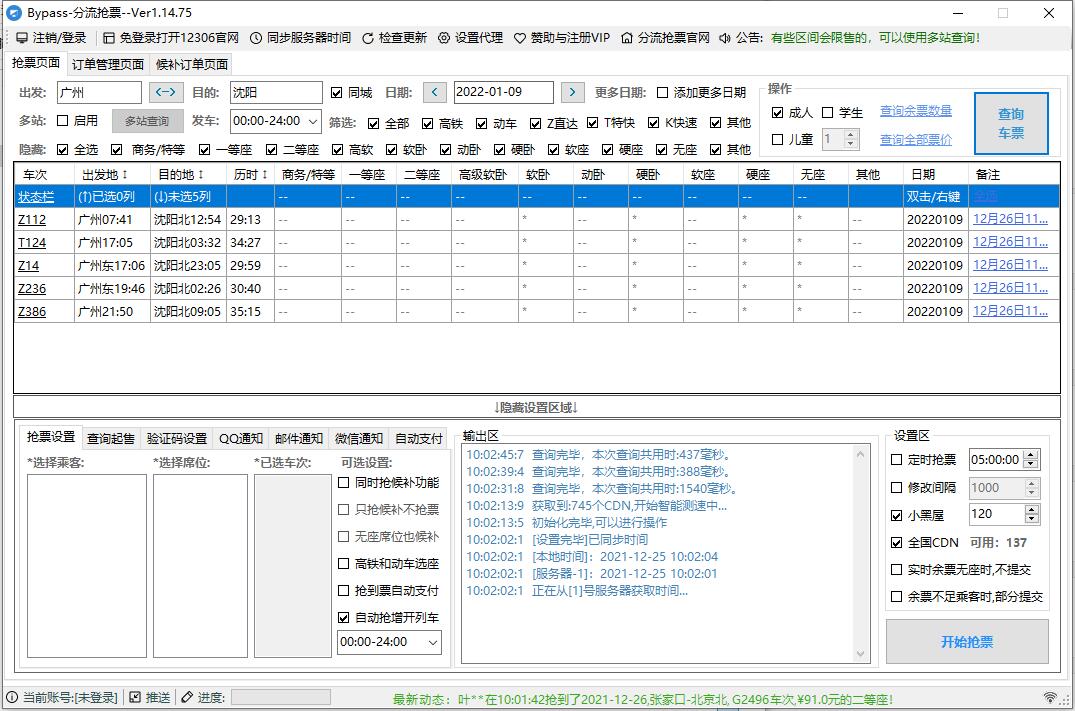This screenshot has height=711, width=1075.
Task: Open Z386 备注 12月26日 link
Action: pyautogui.click(x=1010, y=311)
